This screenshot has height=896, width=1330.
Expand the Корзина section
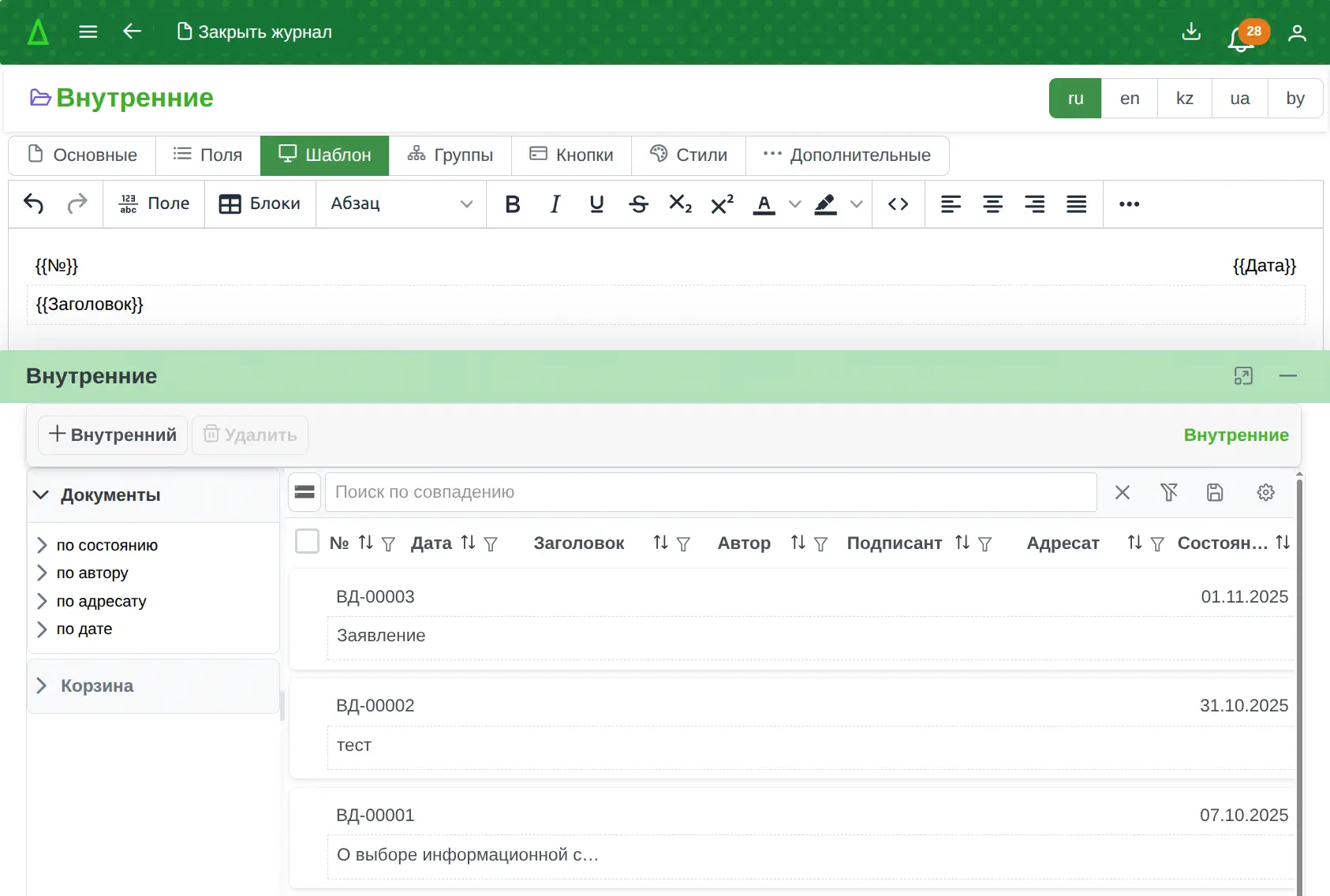(42, 686)
